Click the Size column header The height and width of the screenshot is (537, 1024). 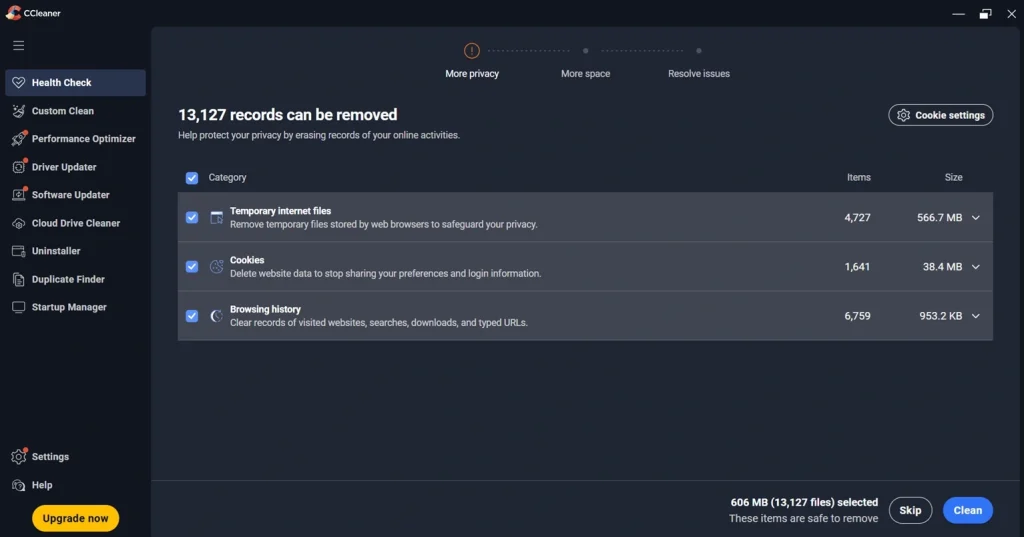pyautogui.click(x=953, y=177)
